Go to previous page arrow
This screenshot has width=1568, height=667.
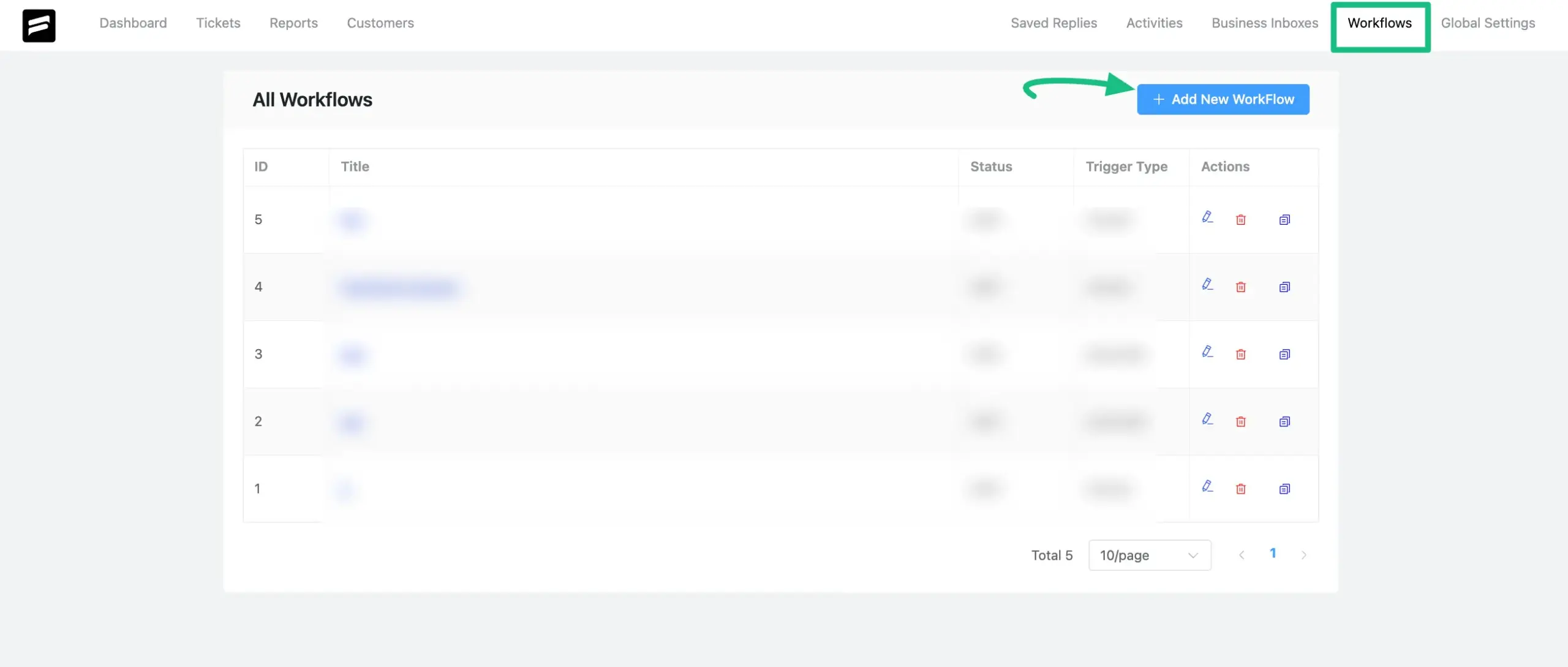pos(1241,555)
